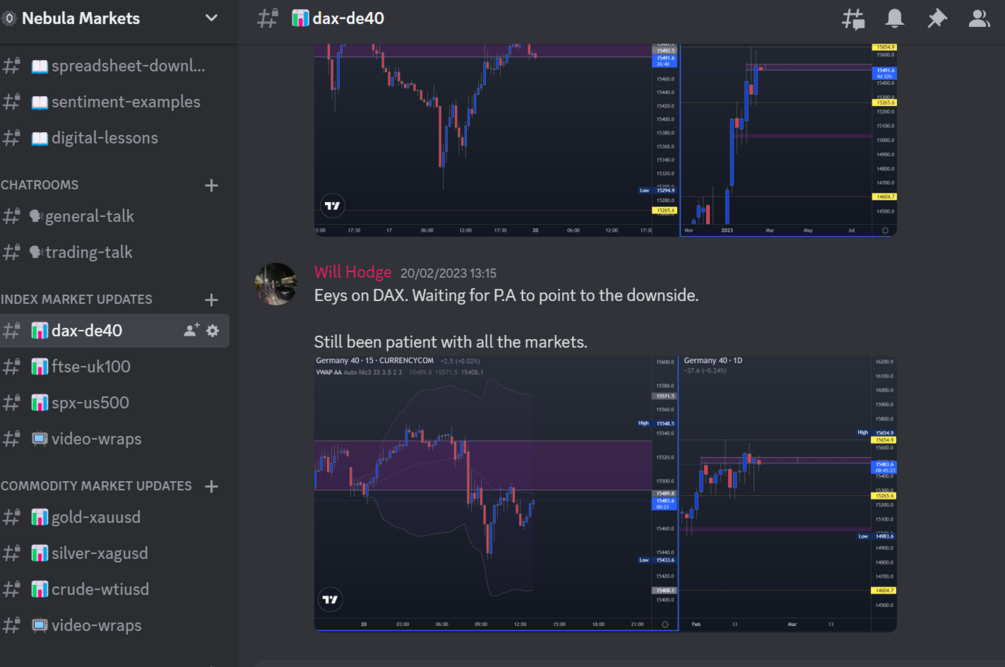The image size is (1005, 667).
Task: Open the general-talk channel
Action: coord(115,216)
